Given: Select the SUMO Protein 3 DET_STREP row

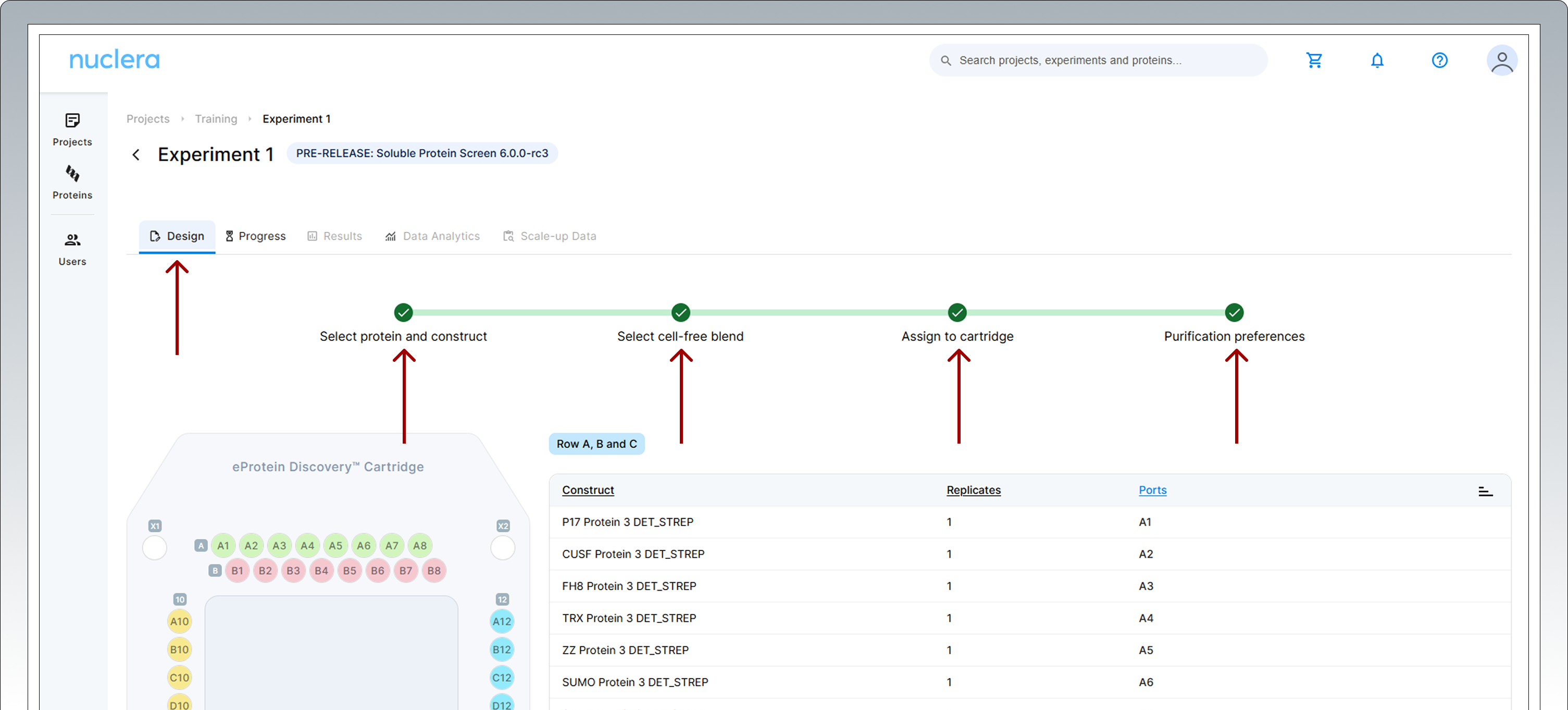Looking at the screenshot, I should [1029, 682].
